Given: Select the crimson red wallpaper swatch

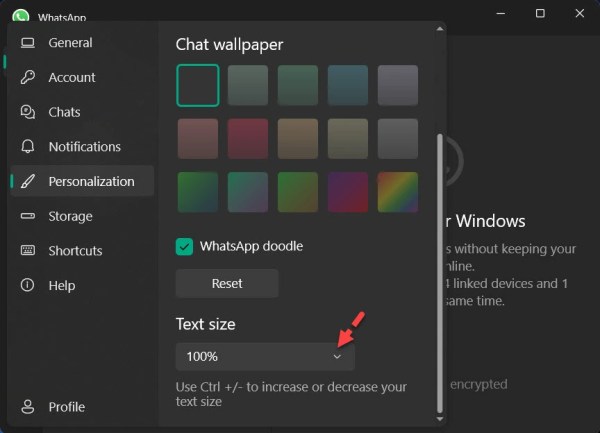Looking at the screenshot, I should (248, 139).
